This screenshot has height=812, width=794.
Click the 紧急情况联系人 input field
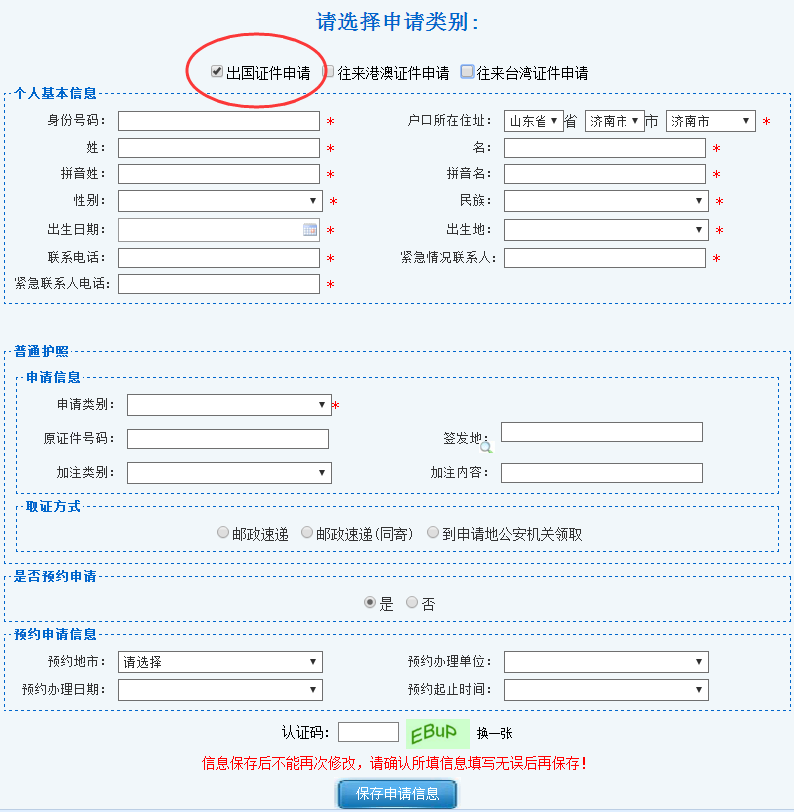(605, 258)
